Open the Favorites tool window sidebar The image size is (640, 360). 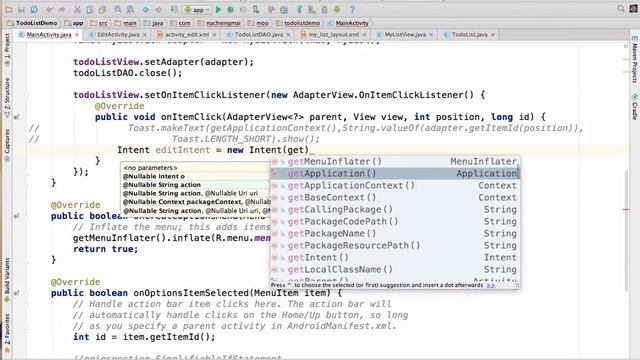7,333
